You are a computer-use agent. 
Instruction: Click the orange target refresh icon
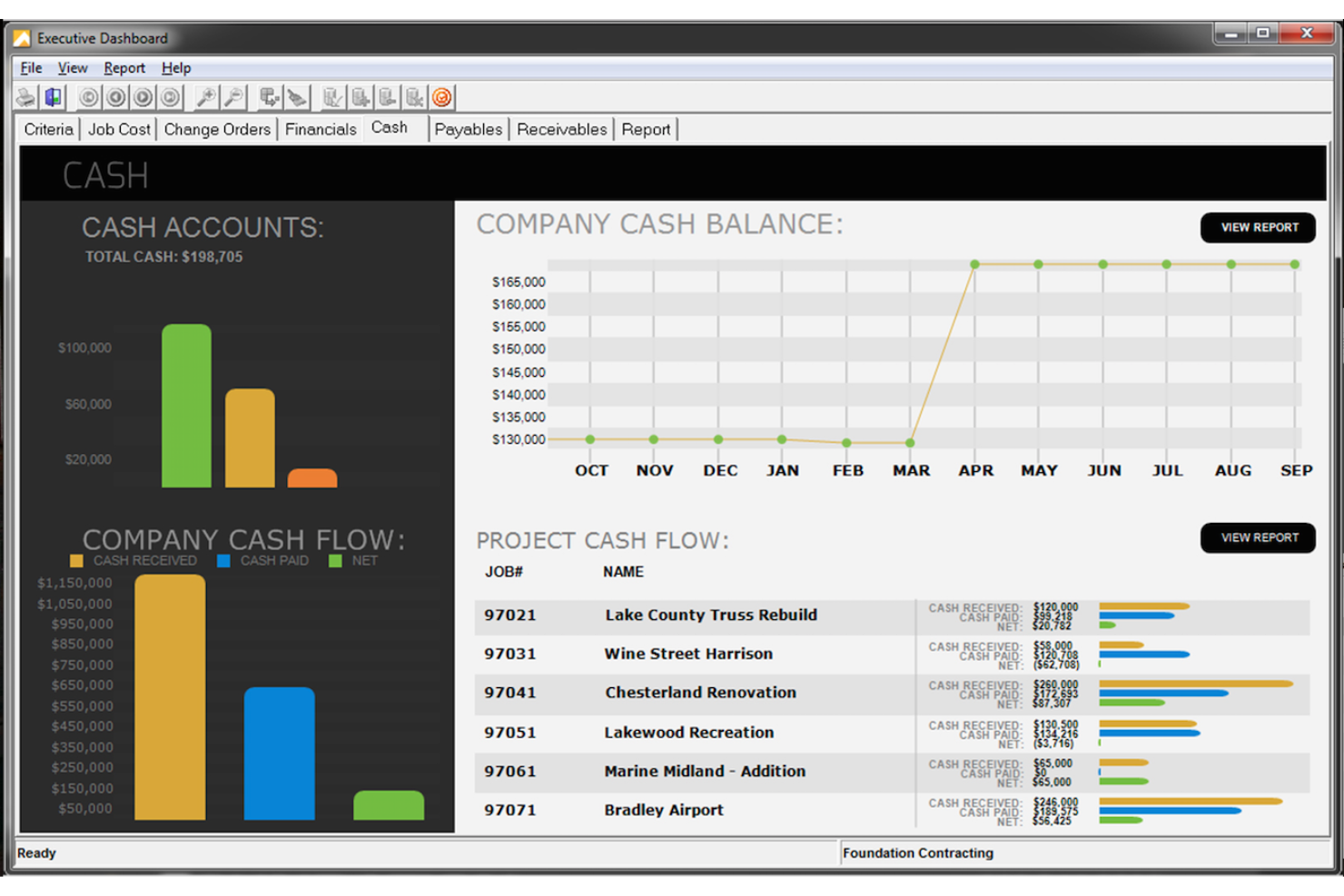[442, 97]
